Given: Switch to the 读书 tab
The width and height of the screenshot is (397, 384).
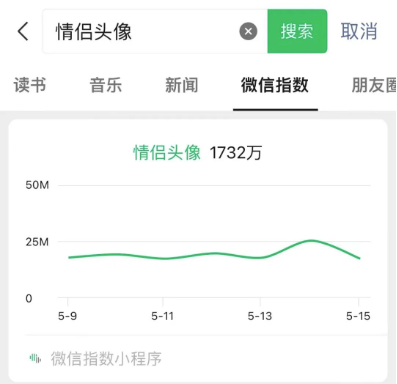Looking at the screenshot, I should (x=30, y=85).
